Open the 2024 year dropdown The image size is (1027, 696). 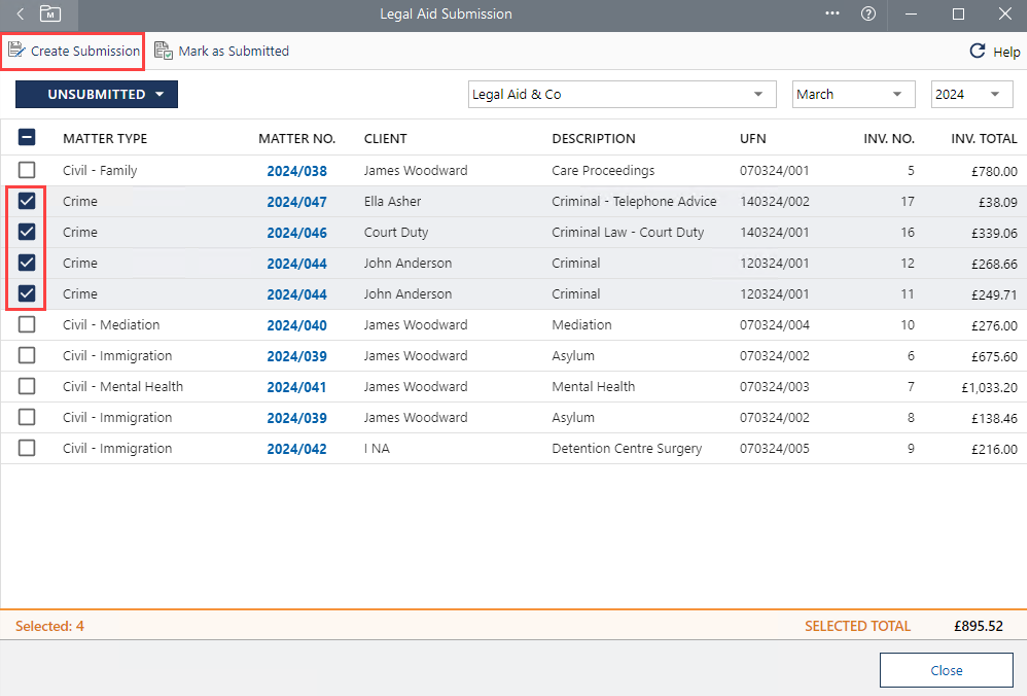tap(970, 94)
